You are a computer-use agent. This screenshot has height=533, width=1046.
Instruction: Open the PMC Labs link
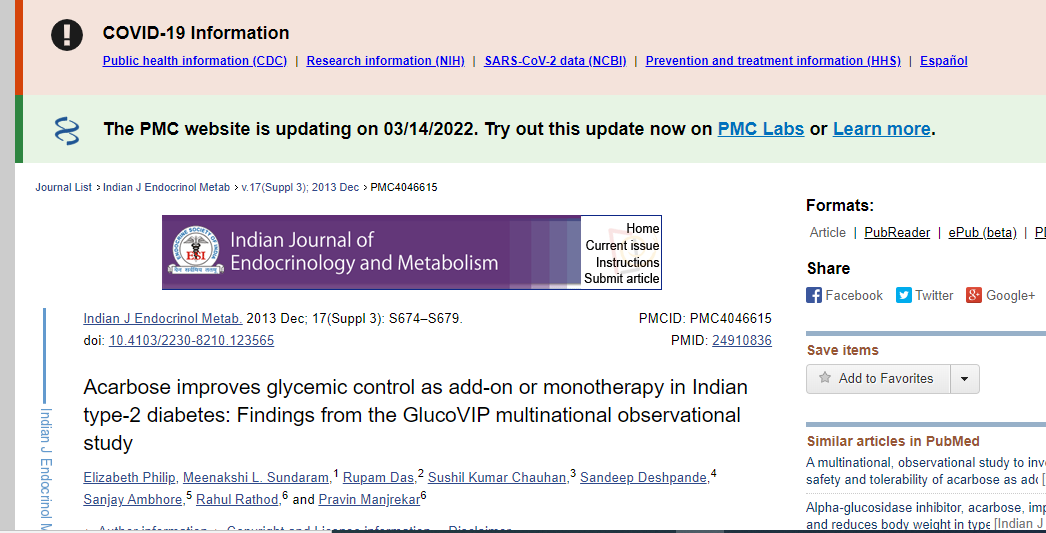tap(760, 129)
